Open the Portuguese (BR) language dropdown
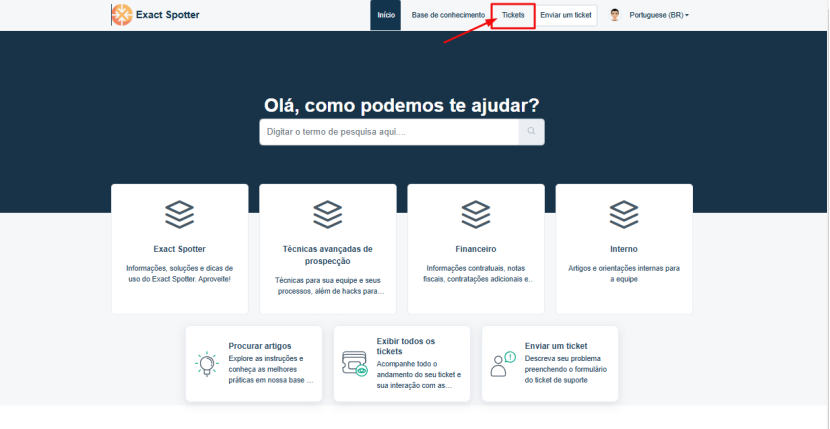This screenshot has height=429, width=830. pos(659,15)
